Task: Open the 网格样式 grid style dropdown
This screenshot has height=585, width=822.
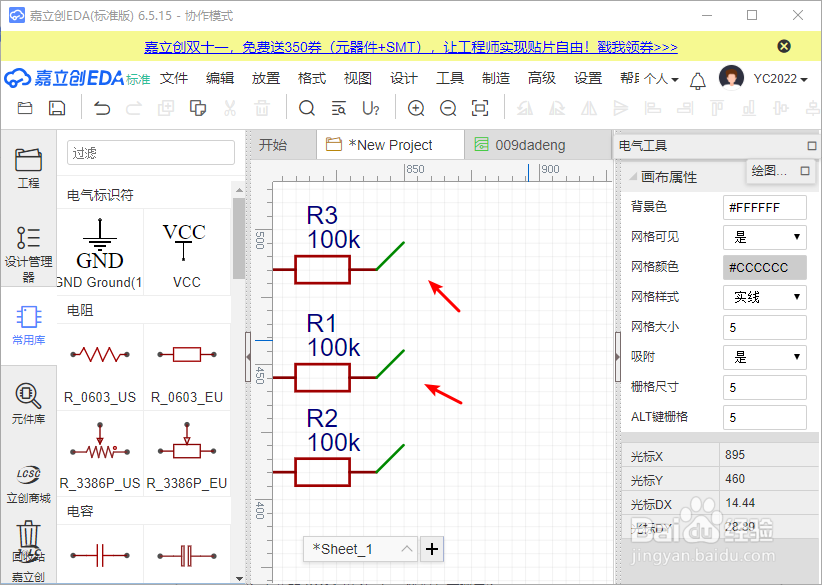Action: coord(764,297)
